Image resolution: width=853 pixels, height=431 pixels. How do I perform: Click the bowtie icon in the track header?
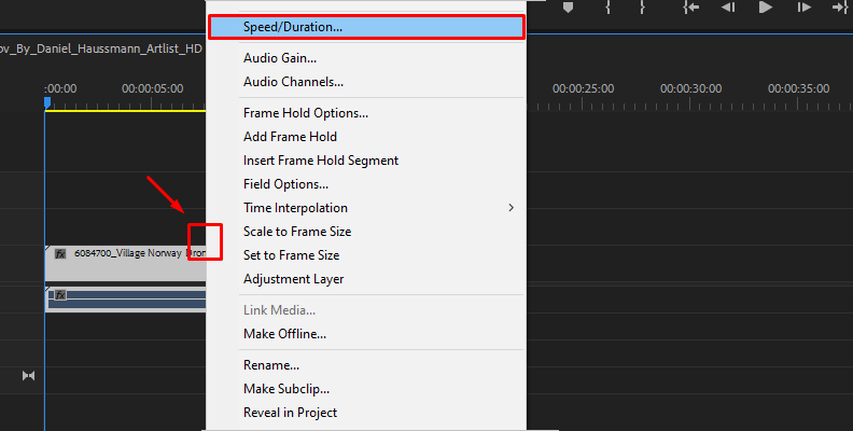[x=28, y=375]
